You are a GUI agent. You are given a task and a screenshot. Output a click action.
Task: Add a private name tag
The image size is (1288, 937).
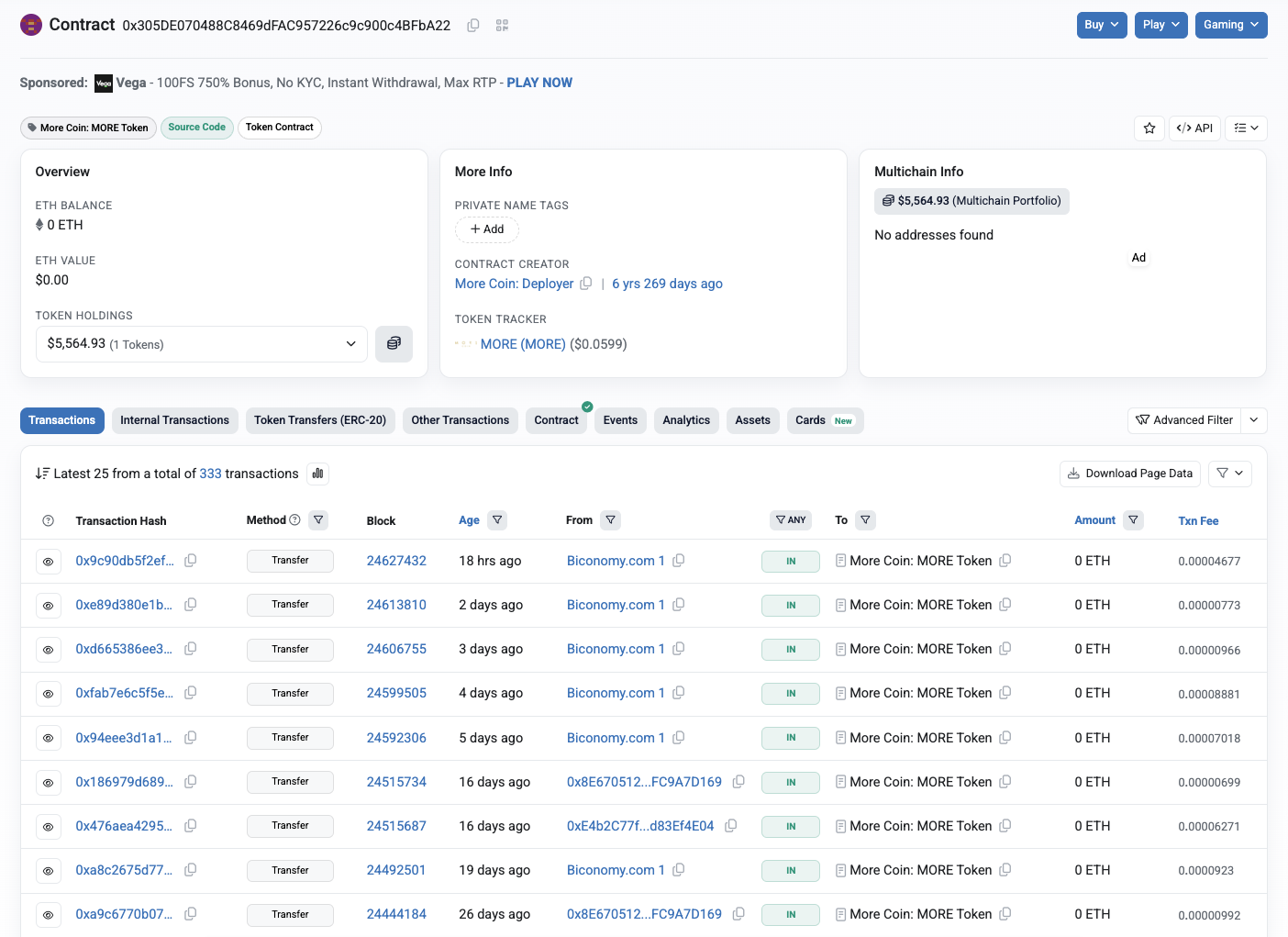click(487, 229)
